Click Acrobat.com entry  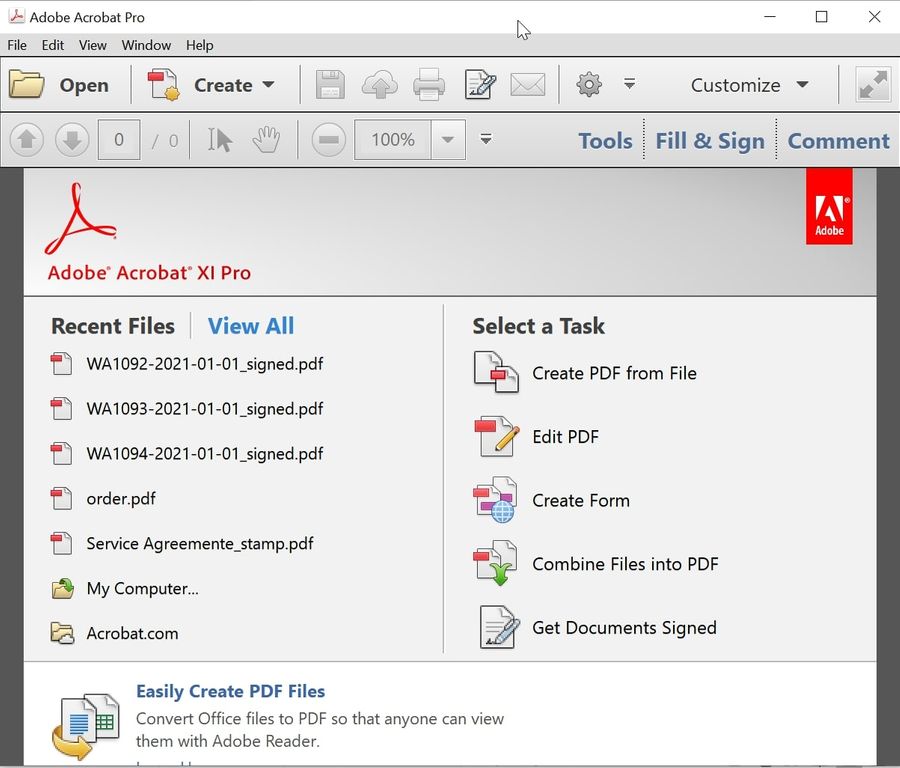point(132,633)
